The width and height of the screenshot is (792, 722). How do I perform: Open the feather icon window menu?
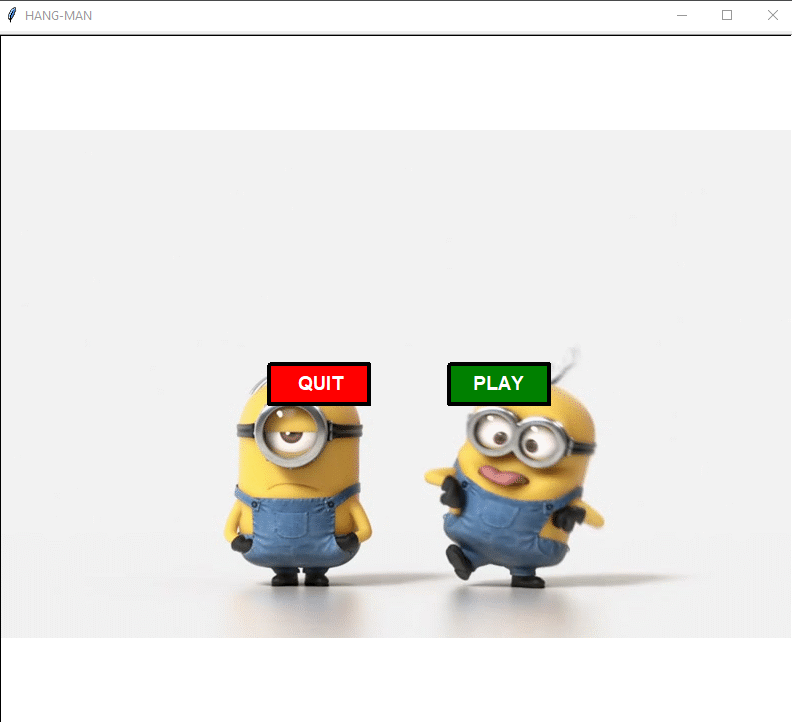click(12, 15)
